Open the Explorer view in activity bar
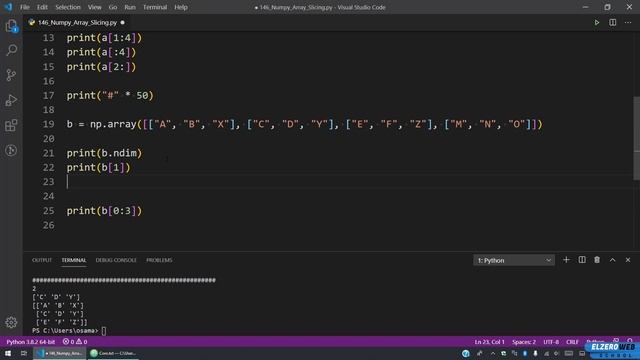This screenshot has width=640, height=360. click(11, 26)
